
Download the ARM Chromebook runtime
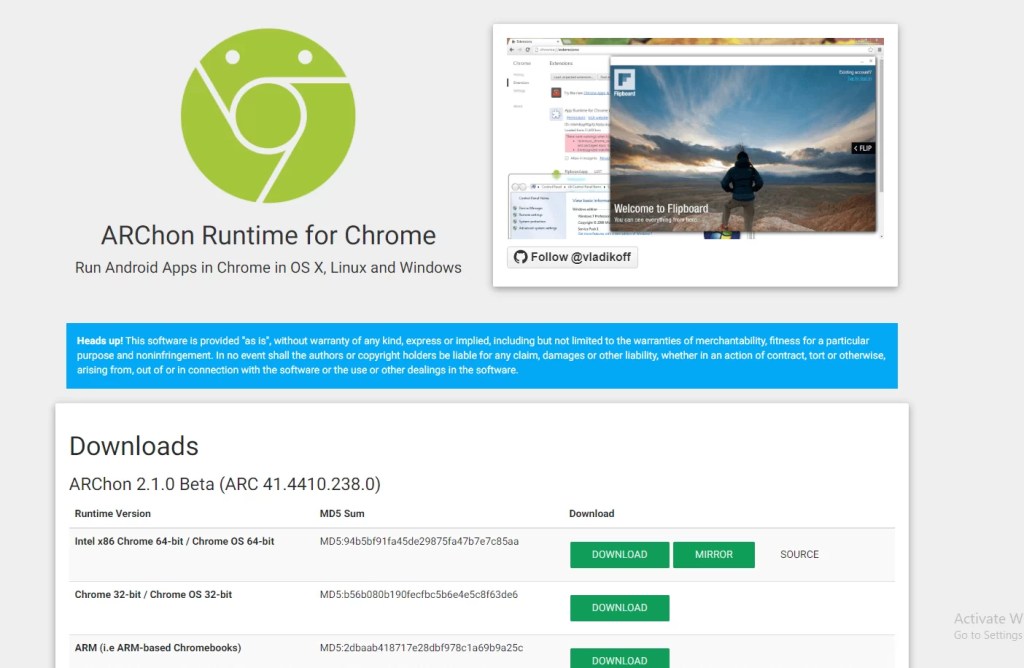click(619, 660)
